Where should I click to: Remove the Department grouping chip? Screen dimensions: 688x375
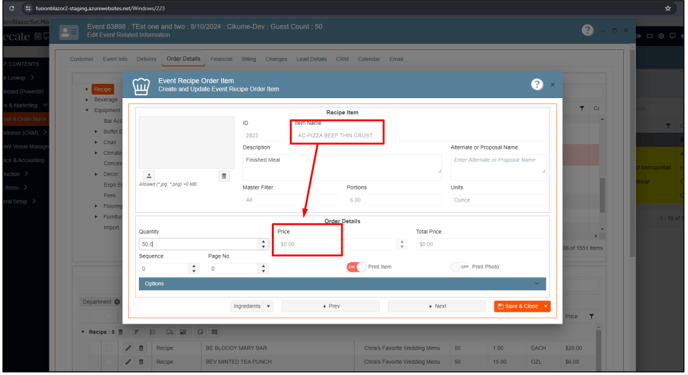pyautogui.click(x=117, y=302)
